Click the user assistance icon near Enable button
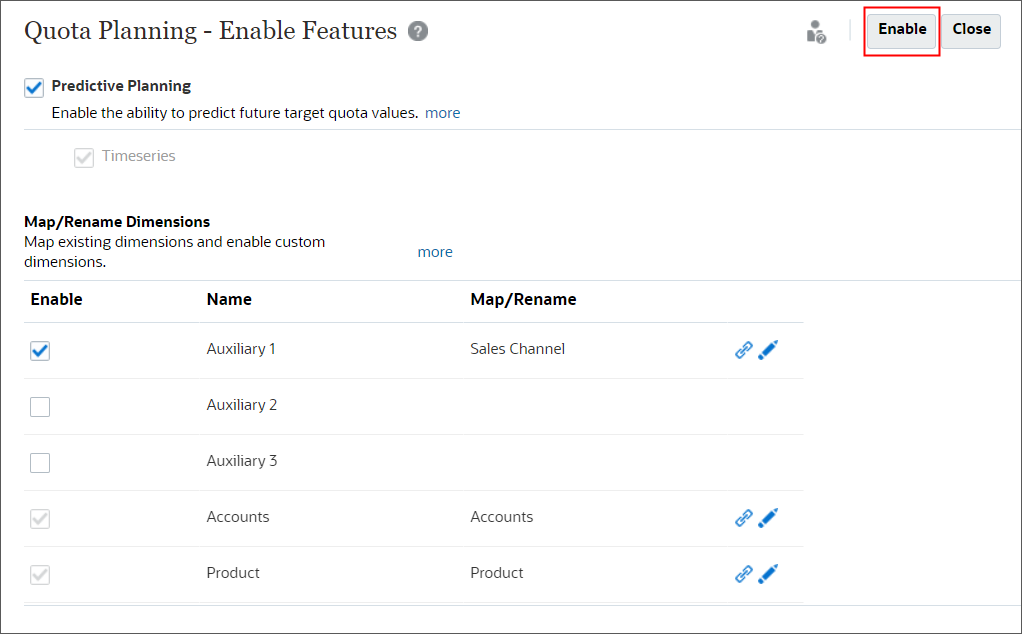The height and width of the screenshot is (634, 1022). coord(815,32)
